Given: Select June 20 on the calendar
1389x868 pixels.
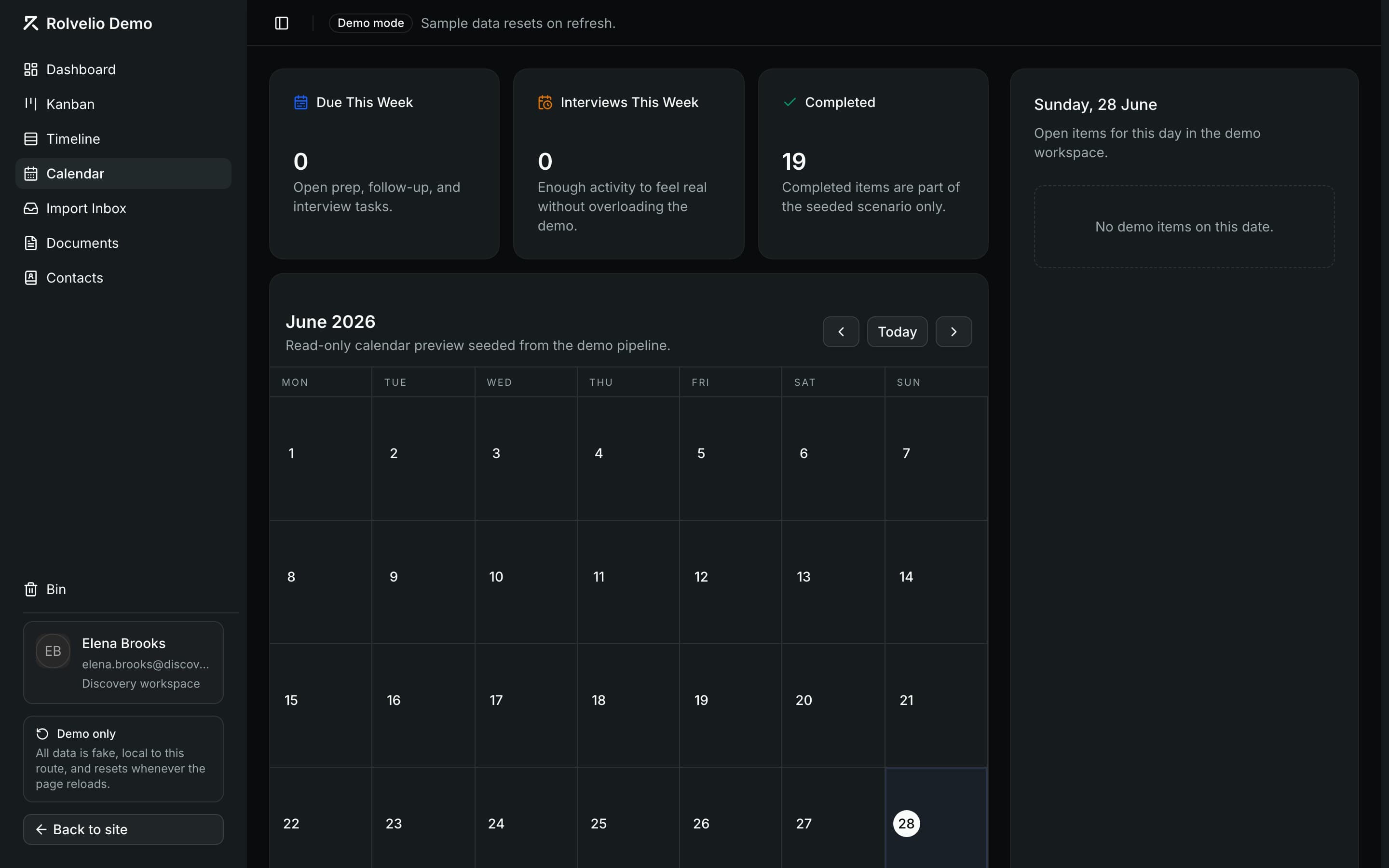Looking at the screenshot, I should click(x=833, y=705).
